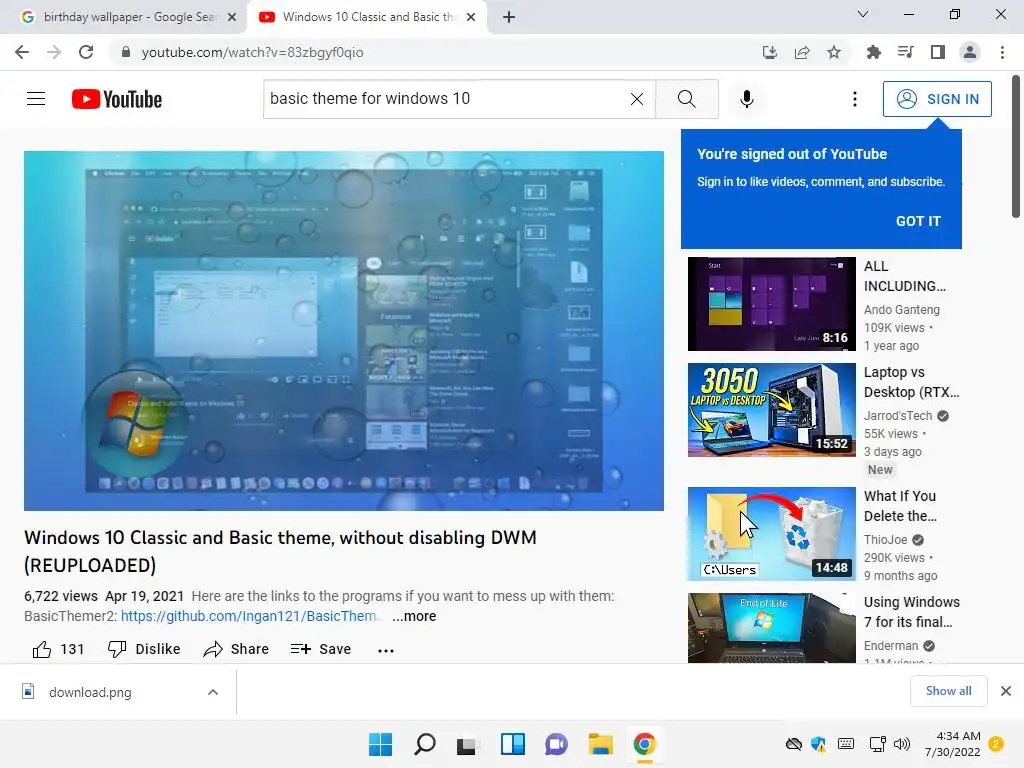Dislike the video
Viewport: 1024px width, 768px height.
[144, 649]
